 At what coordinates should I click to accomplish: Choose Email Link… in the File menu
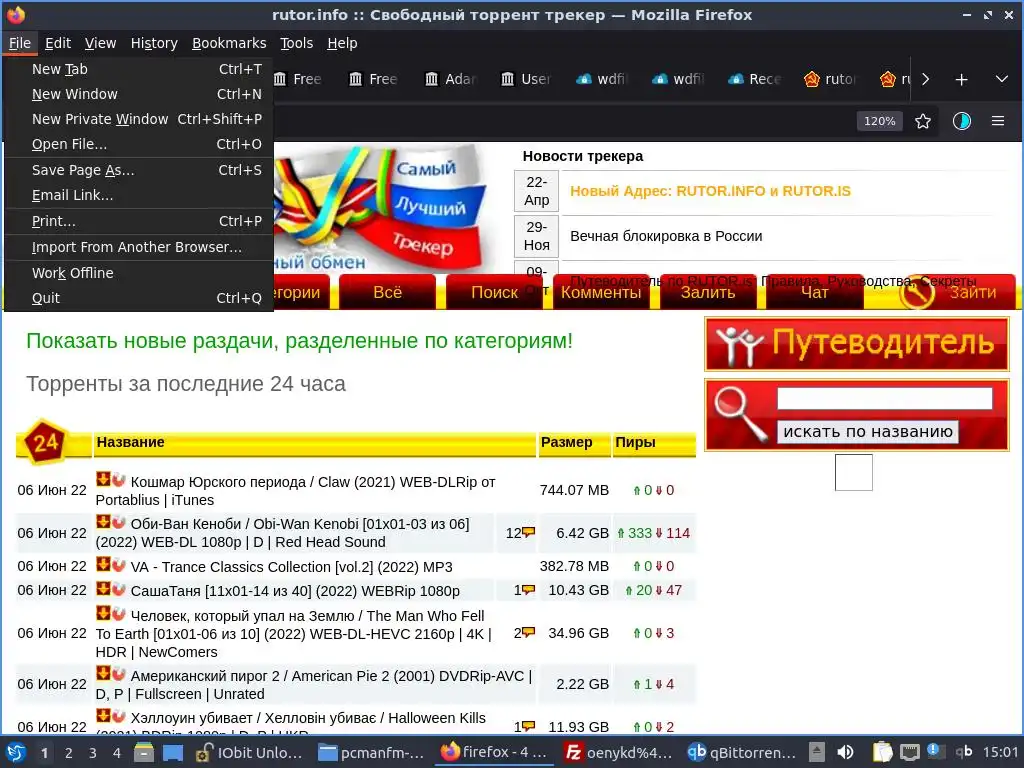139,195
